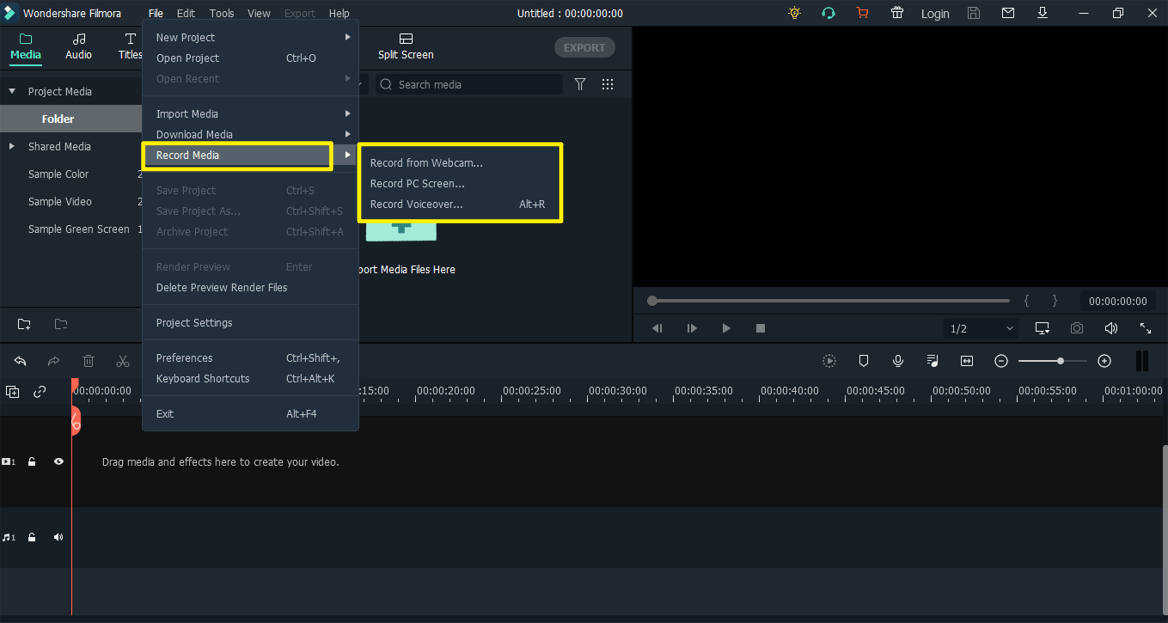Click the filter funnel icon
Viewport: 1168px width, 623px height.
[580, 84]
